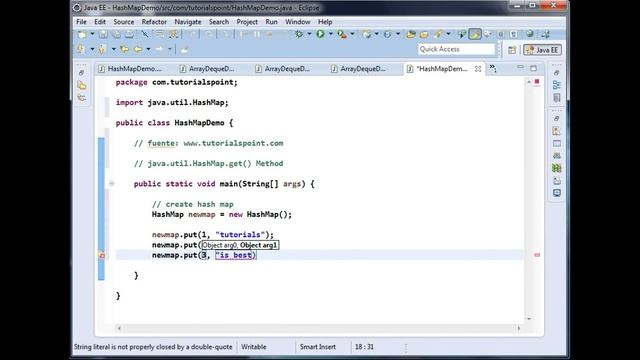Open the File menu

[81, 22]
